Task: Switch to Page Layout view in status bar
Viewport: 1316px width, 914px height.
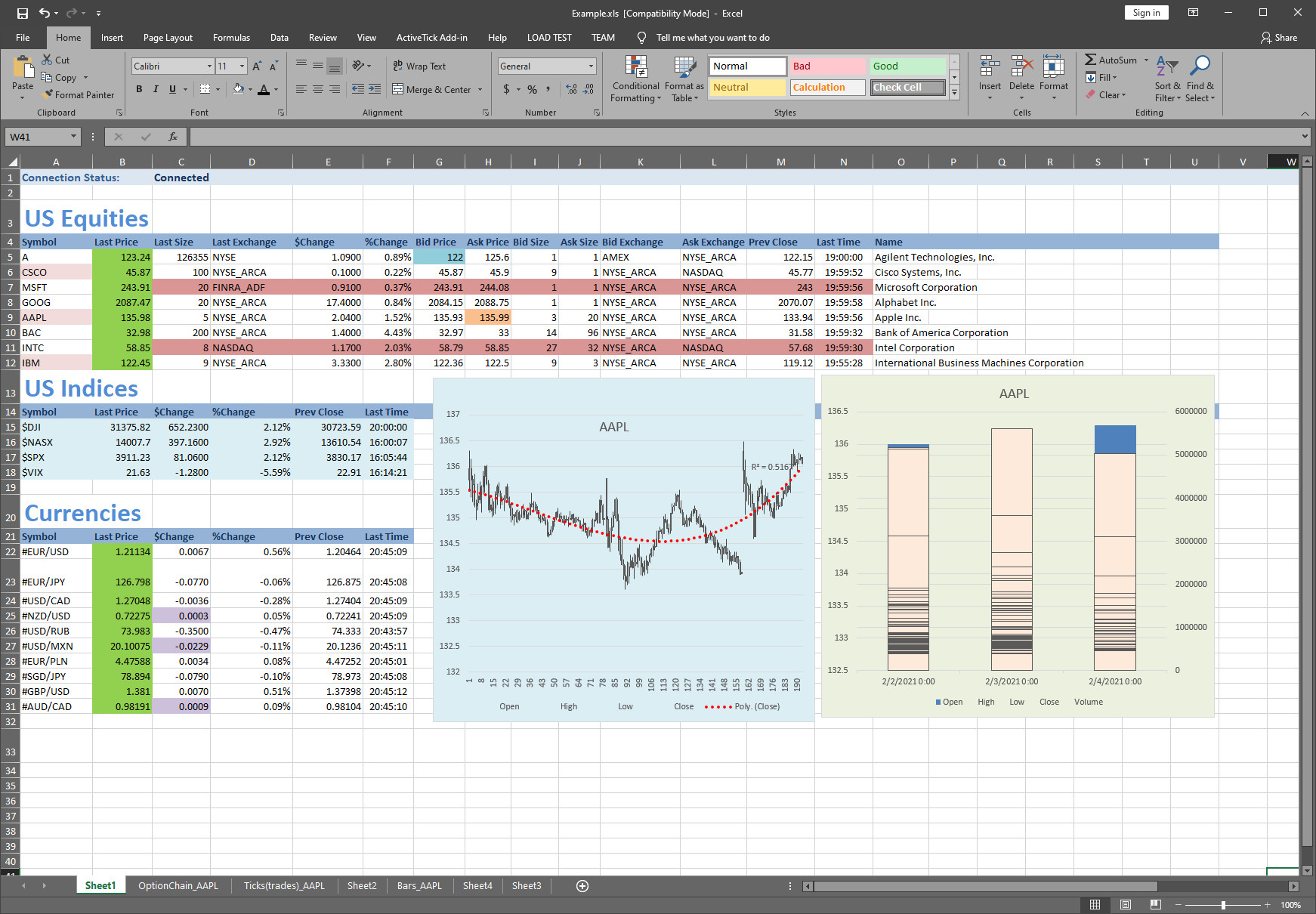Action: pyautogui.click(x=1125, y=904)
